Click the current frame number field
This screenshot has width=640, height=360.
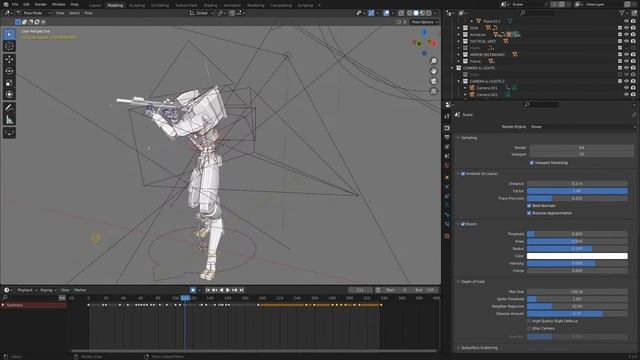[360, 290]
